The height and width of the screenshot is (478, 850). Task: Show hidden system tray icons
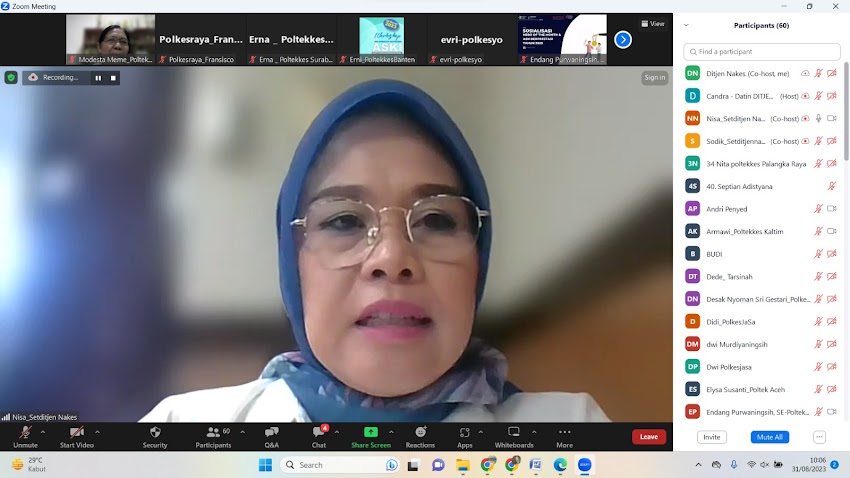tap(698, 465)
